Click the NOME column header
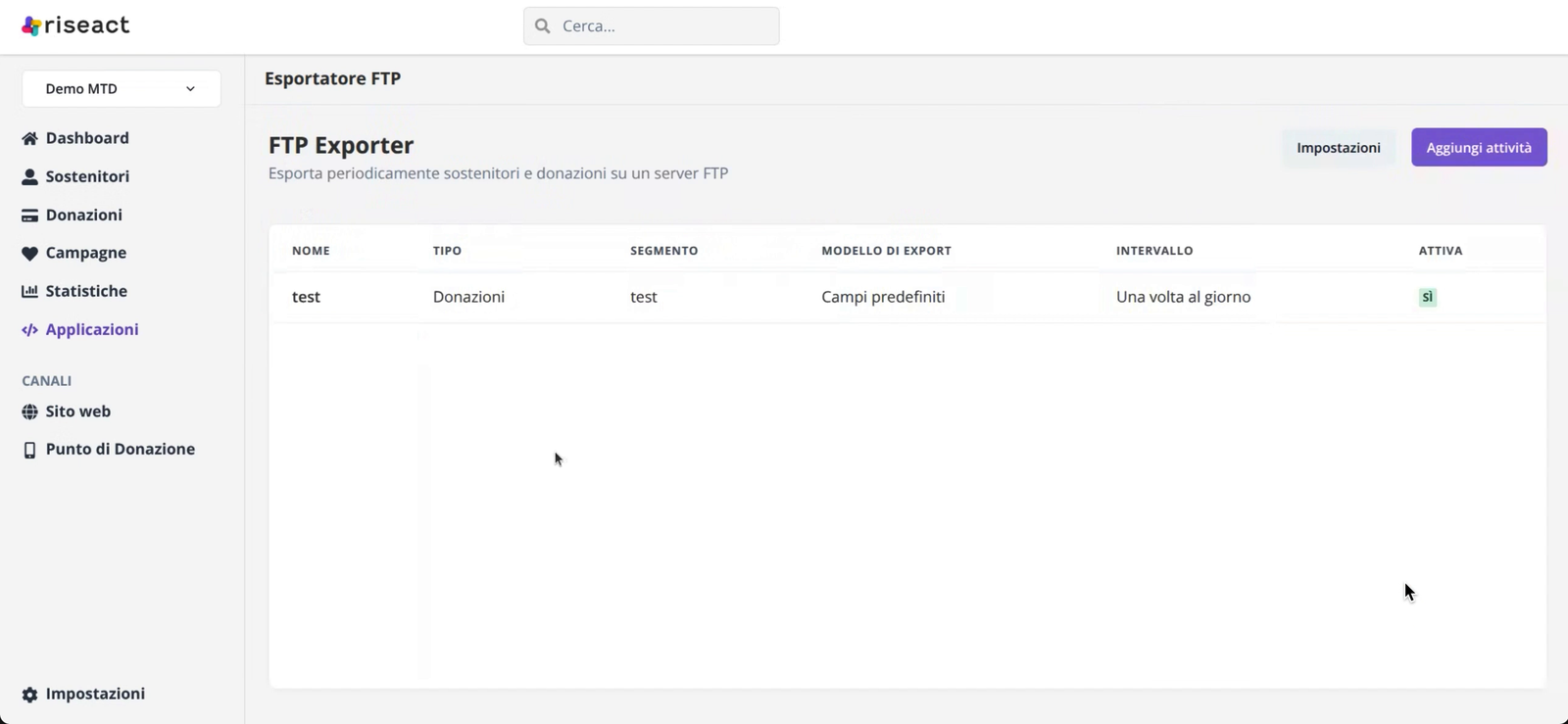 (311, 251)
